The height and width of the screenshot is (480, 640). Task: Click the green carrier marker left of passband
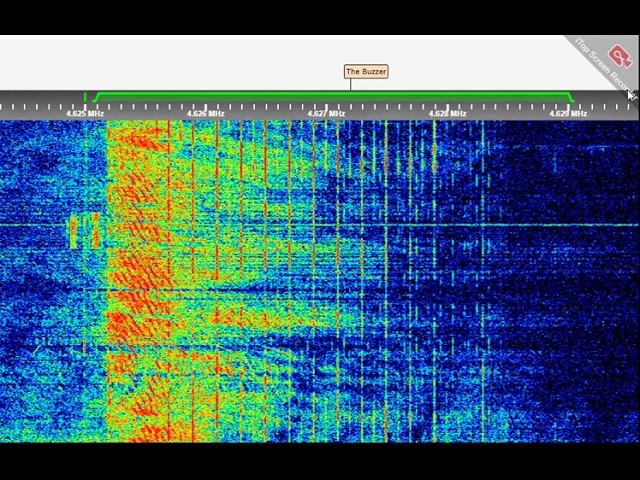(85, 97)
